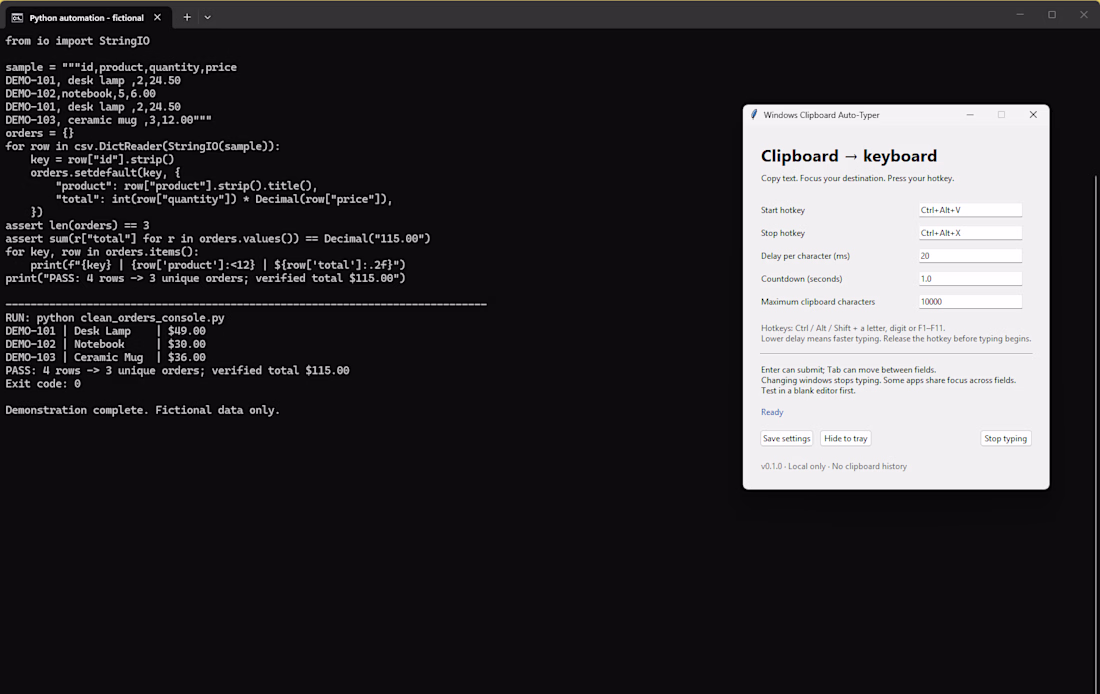
Task: Click the terminal icon in the tab
Action: pos(17,18)
